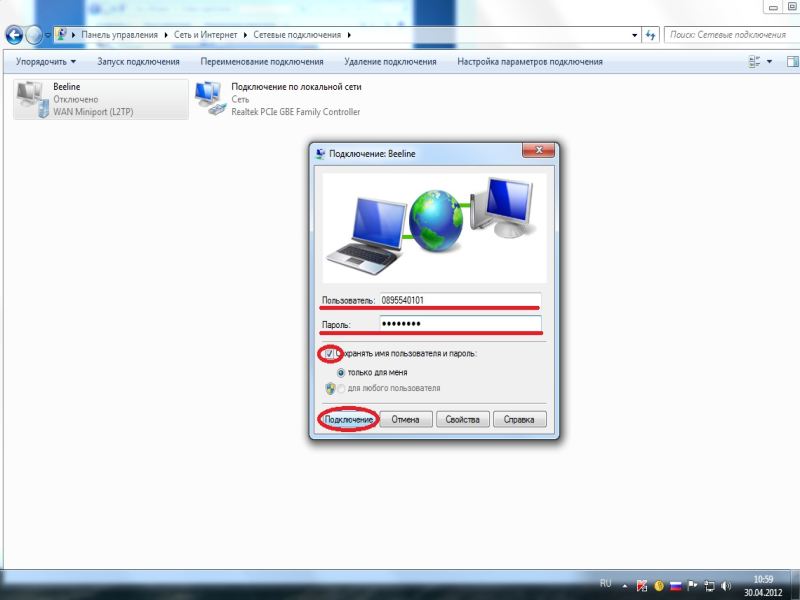
Task: Click the 'Пользователь' username field
Action: pyautogui.click(x=459, y=300)
